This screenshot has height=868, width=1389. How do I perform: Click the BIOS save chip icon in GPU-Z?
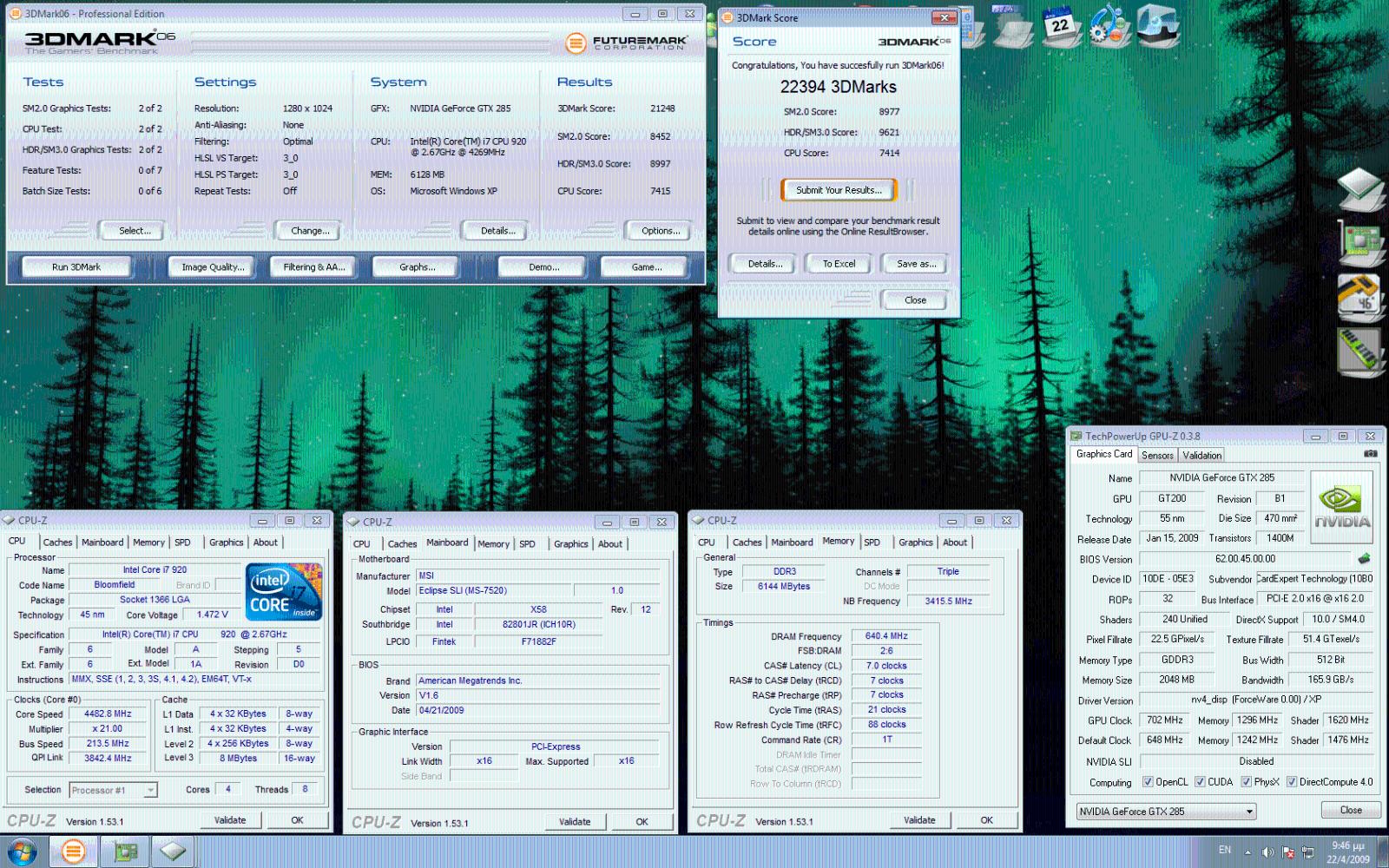click(x=1364, y=558)
